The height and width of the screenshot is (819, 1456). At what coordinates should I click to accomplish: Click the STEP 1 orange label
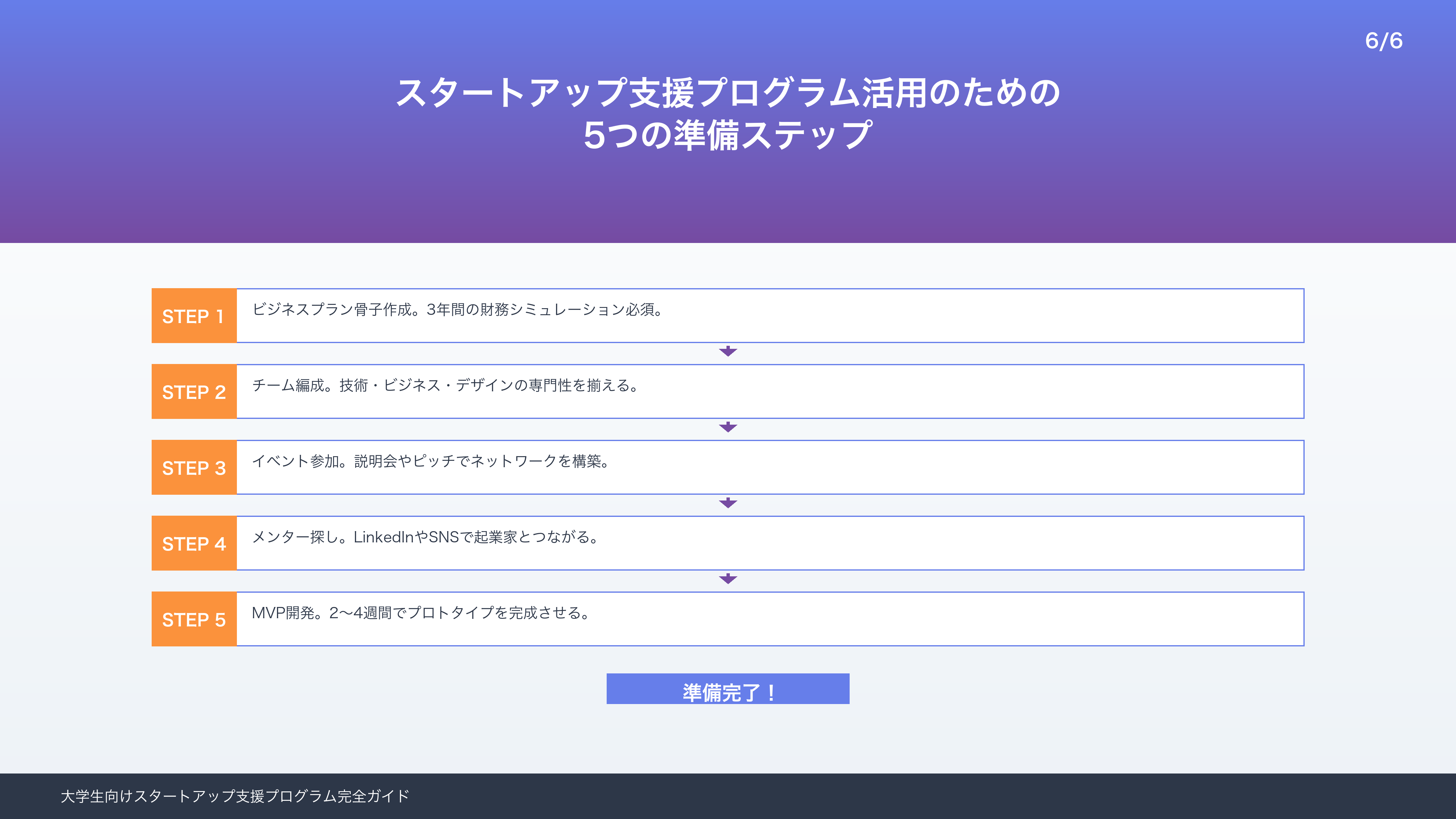(194, 315)
